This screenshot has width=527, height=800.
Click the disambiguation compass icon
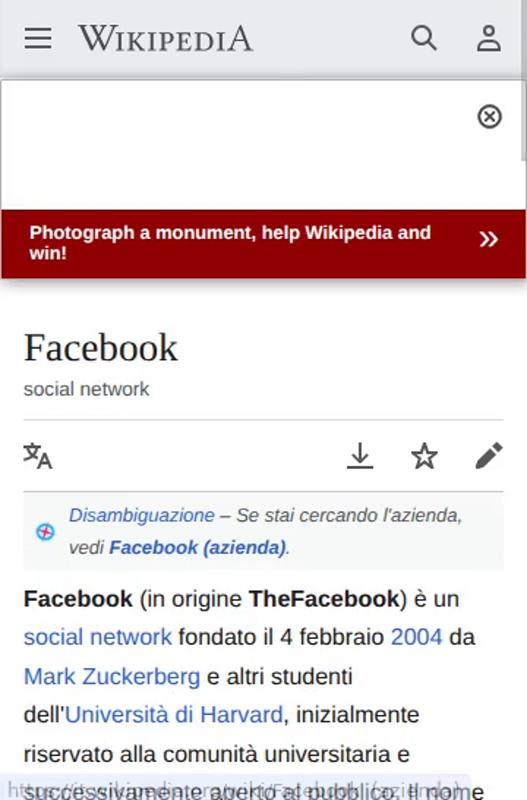(x=45, y=532)
